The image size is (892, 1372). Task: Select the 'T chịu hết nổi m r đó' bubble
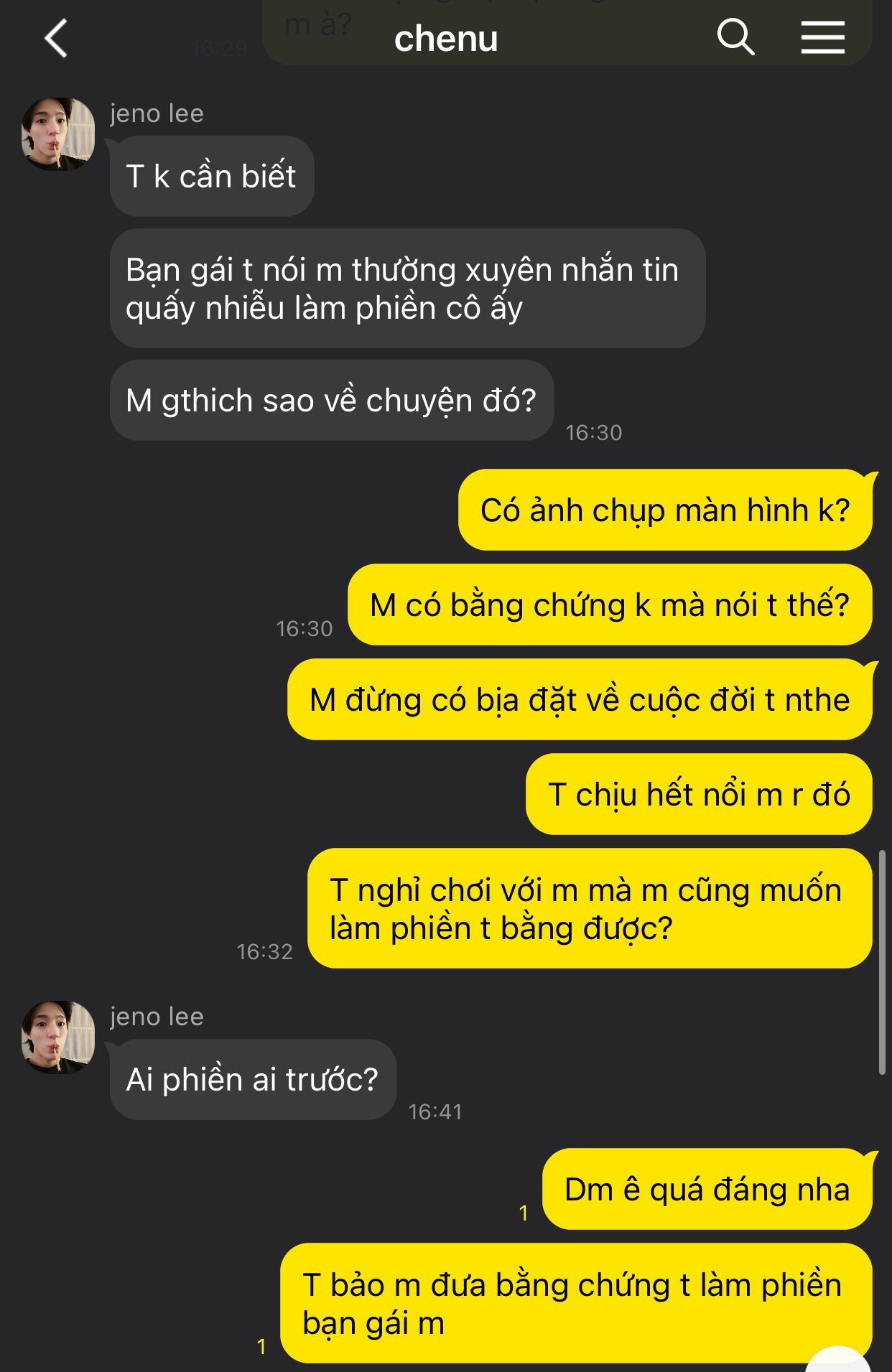(699, 795)
